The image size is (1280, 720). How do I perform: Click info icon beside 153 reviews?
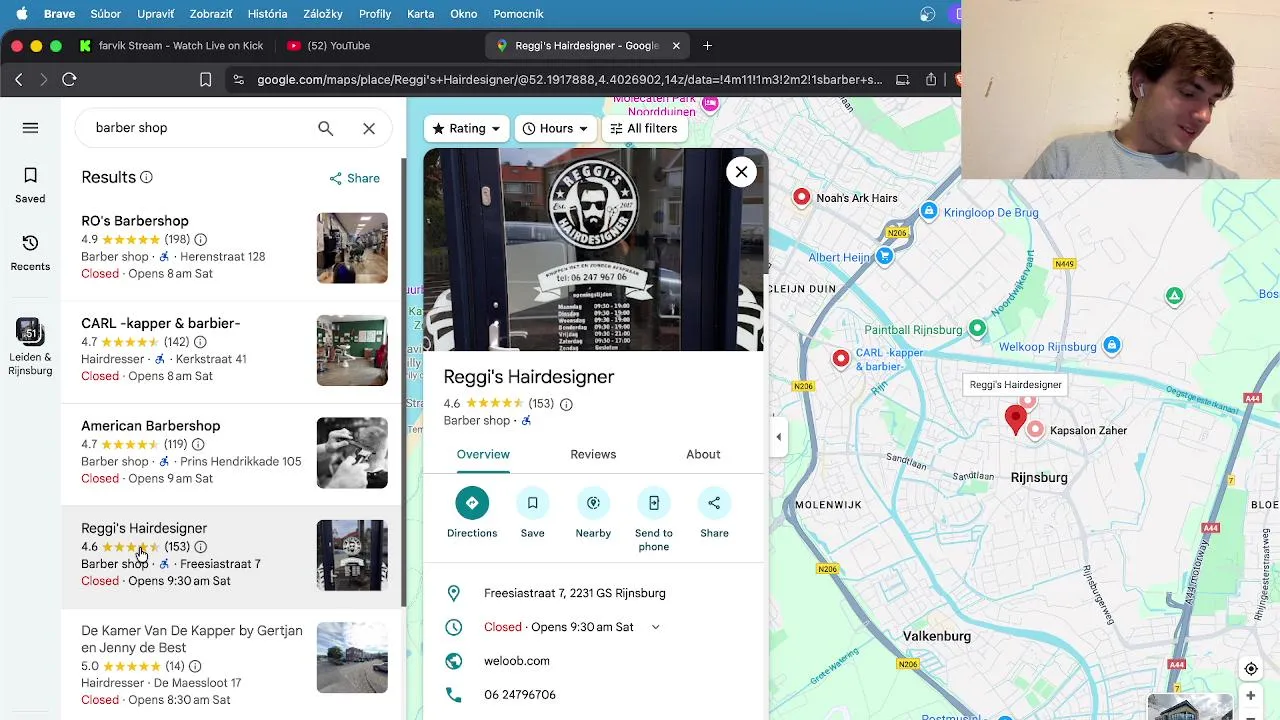pos(566,404)
